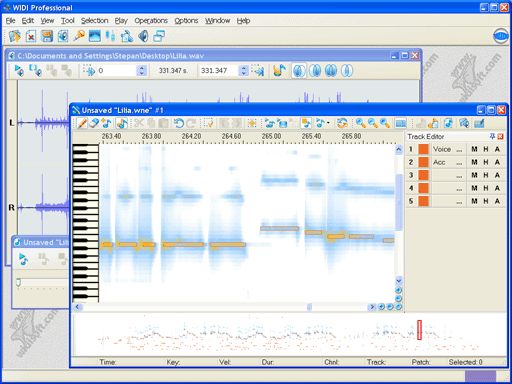Click the orange color swatch of track 1
Screen dimensions: 512x384
[423, 149]
